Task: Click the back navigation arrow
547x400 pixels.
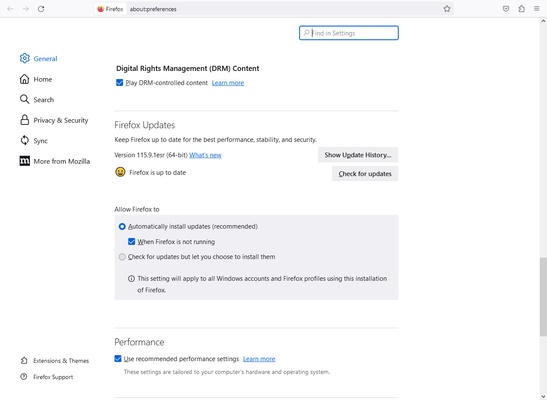Action: tap(10, 9)
